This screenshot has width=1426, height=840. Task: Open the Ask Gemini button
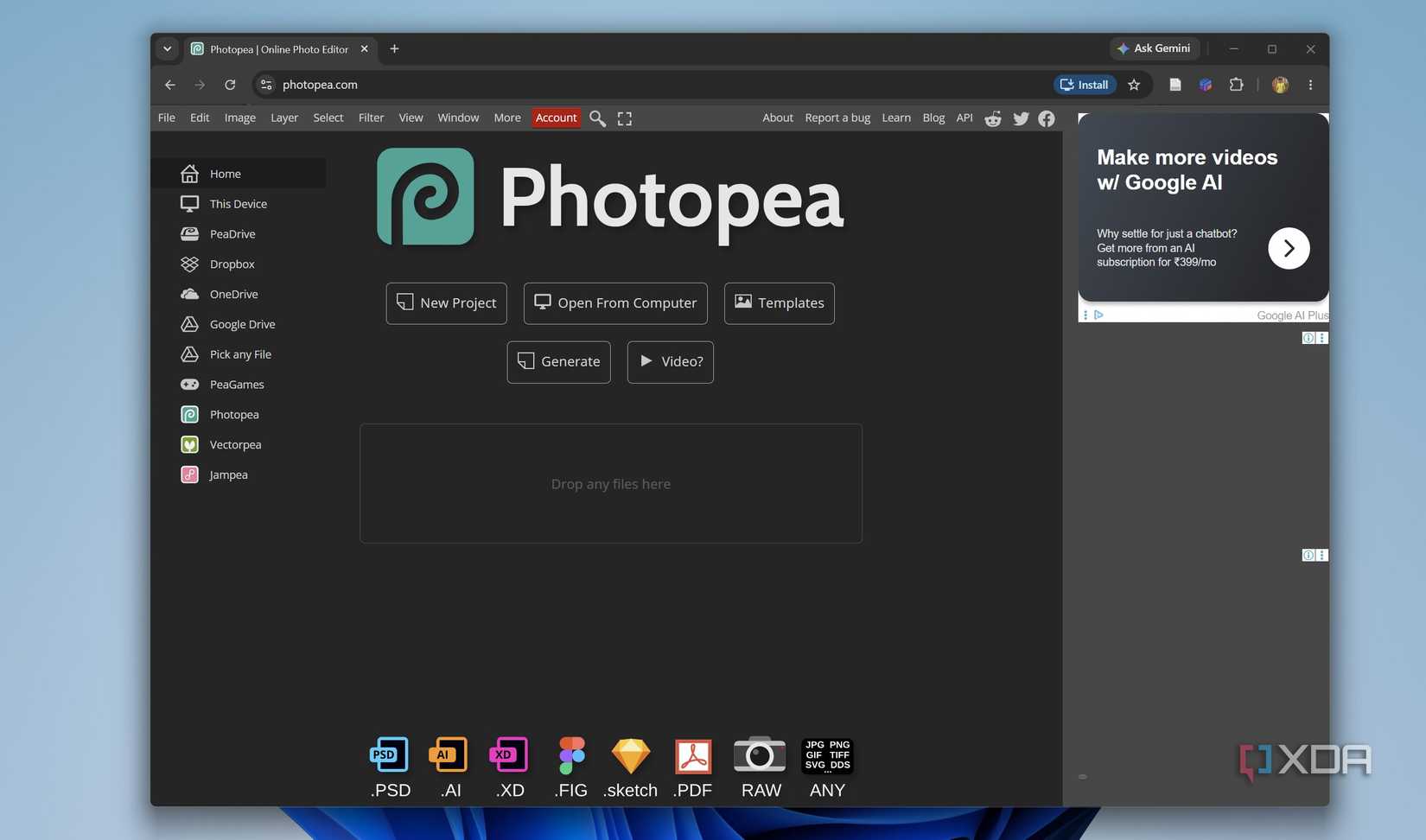(x=1154, y=48)
